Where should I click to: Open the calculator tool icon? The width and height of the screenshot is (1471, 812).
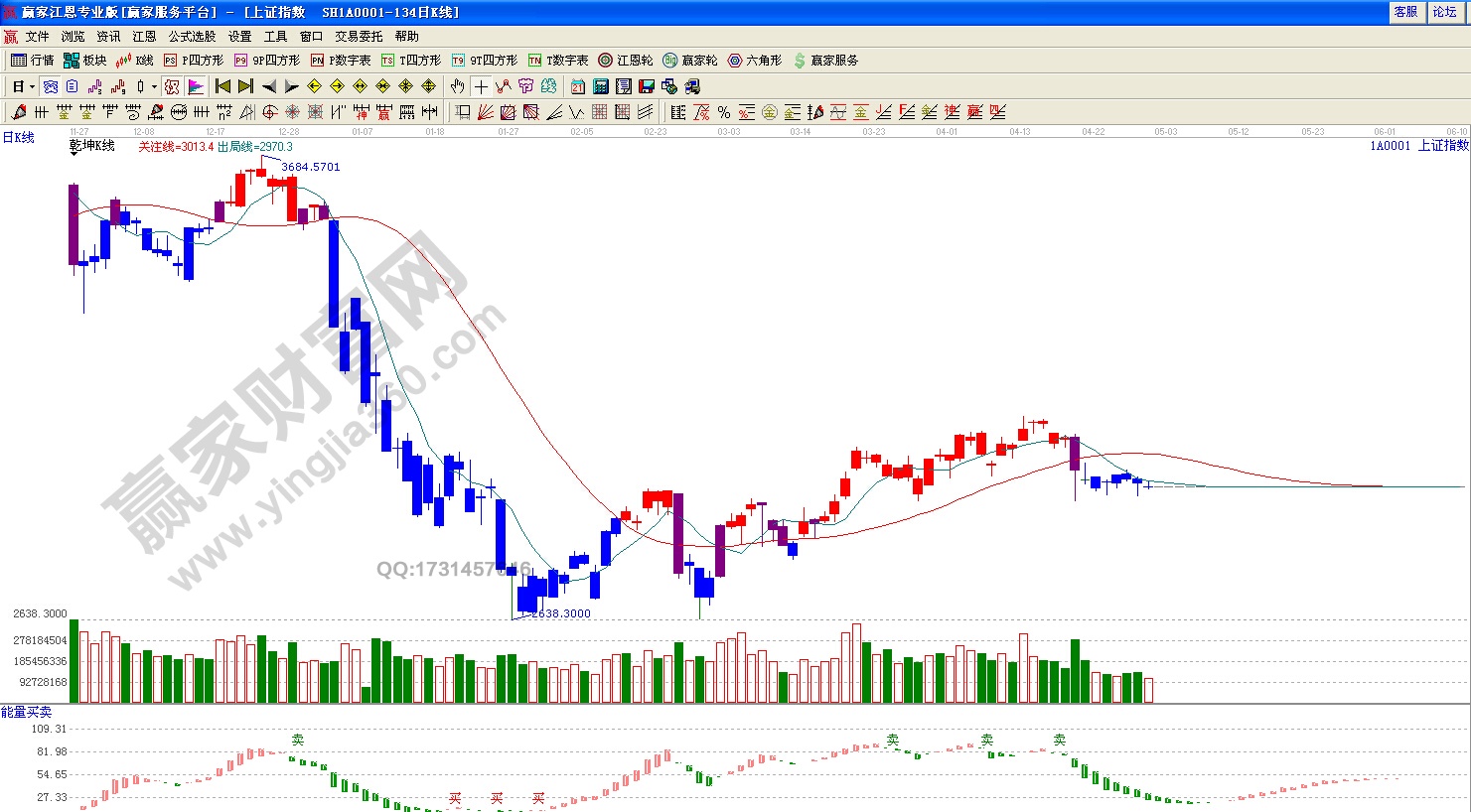point(601,86)
